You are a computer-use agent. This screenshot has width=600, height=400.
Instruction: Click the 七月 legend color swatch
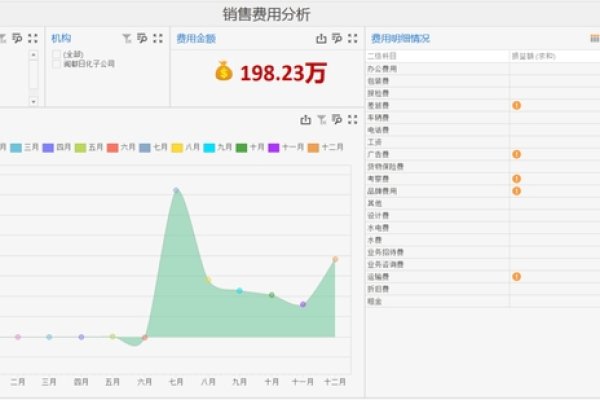(145, 147)
